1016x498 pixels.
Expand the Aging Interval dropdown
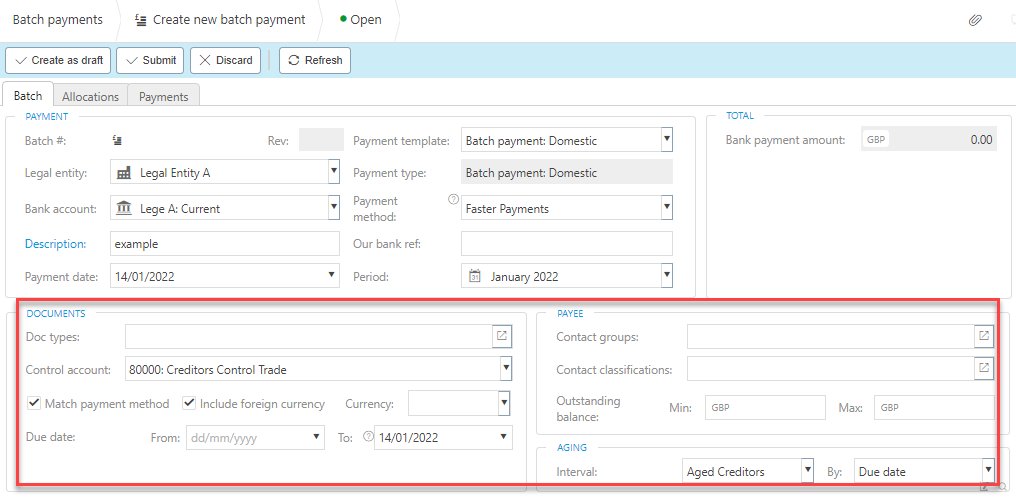coord(806,470)
